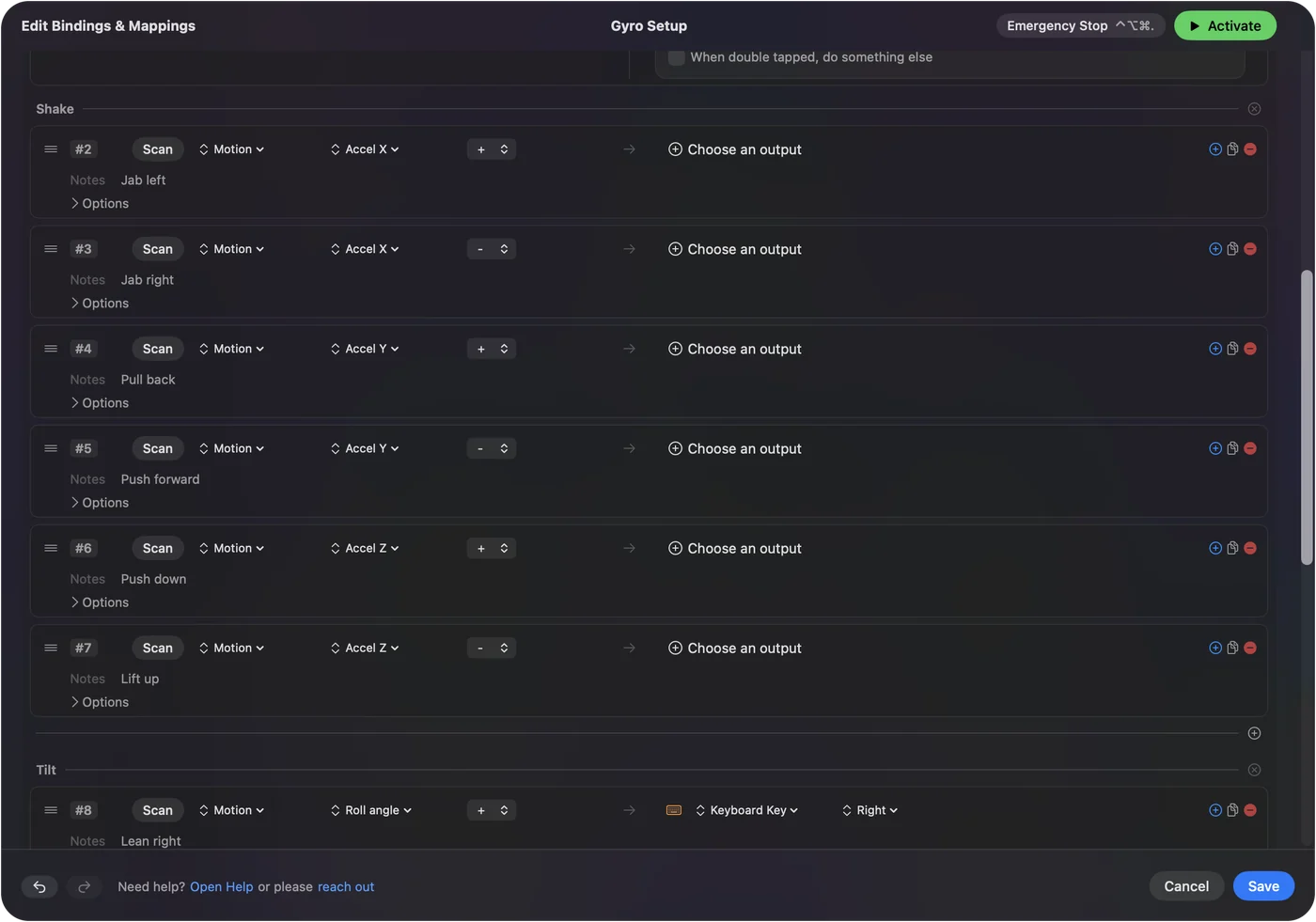Choose an output for rule #4
The image size is (1316, 922).
click(735, 349)
